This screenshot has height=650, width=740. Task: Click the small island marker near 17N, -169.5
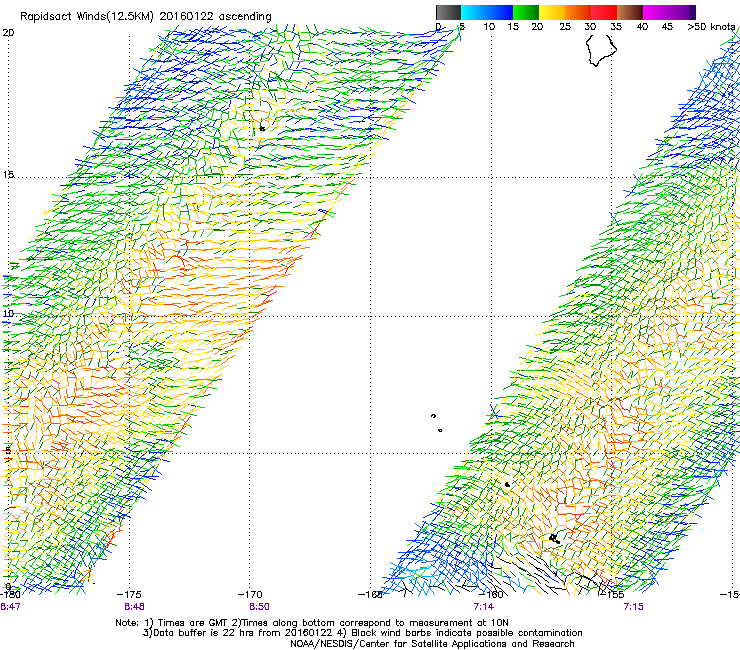[262, 128]
